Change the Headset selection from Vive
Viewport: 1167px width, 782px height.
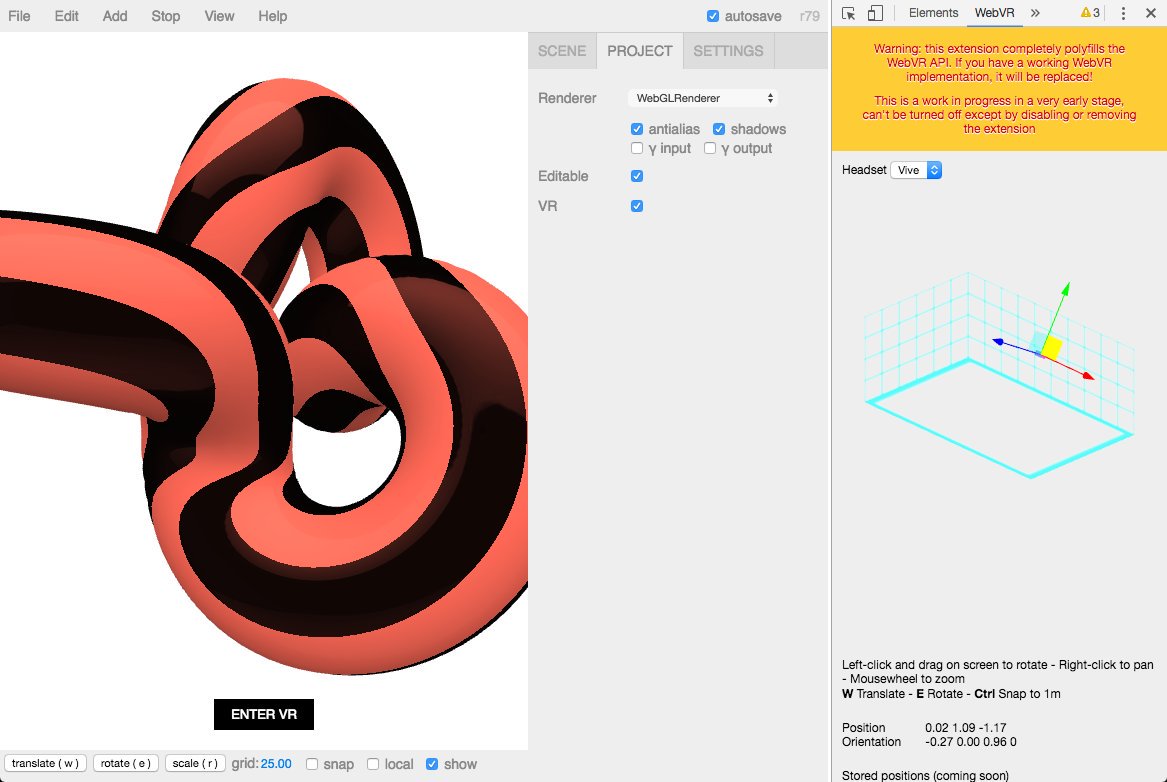pyautogui.click(x=916, y=169)
